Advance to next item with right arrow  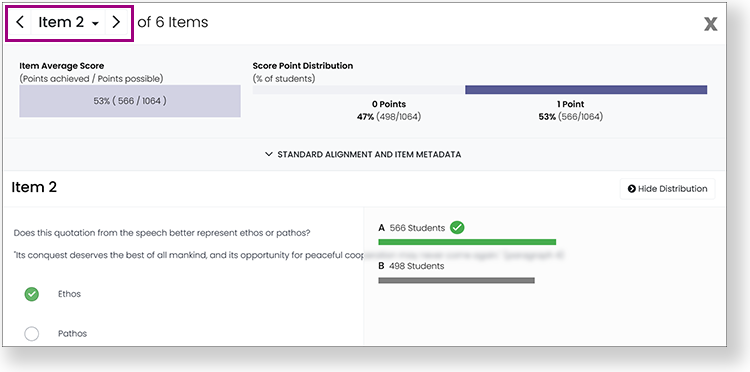116,22
